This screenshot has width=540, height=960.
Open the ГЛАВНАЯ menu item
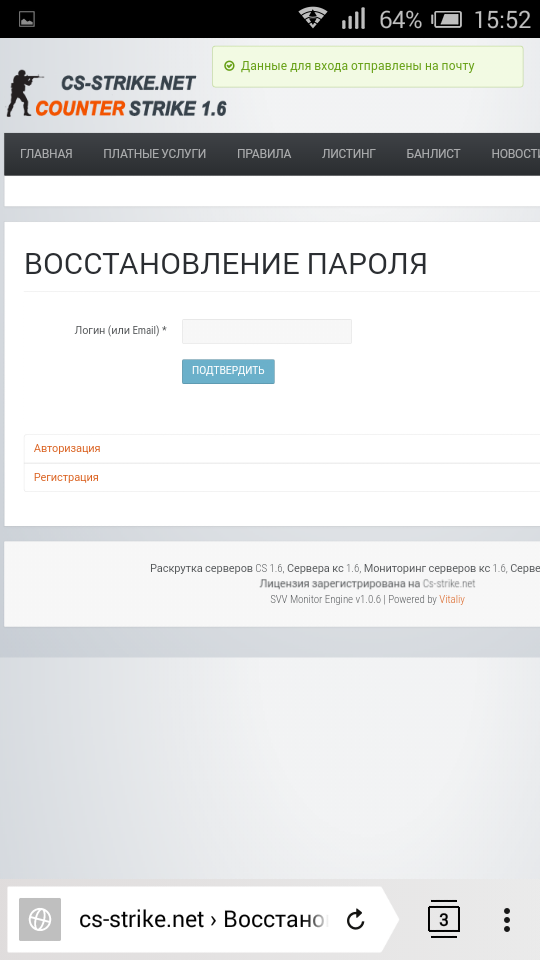coord(47,154)
